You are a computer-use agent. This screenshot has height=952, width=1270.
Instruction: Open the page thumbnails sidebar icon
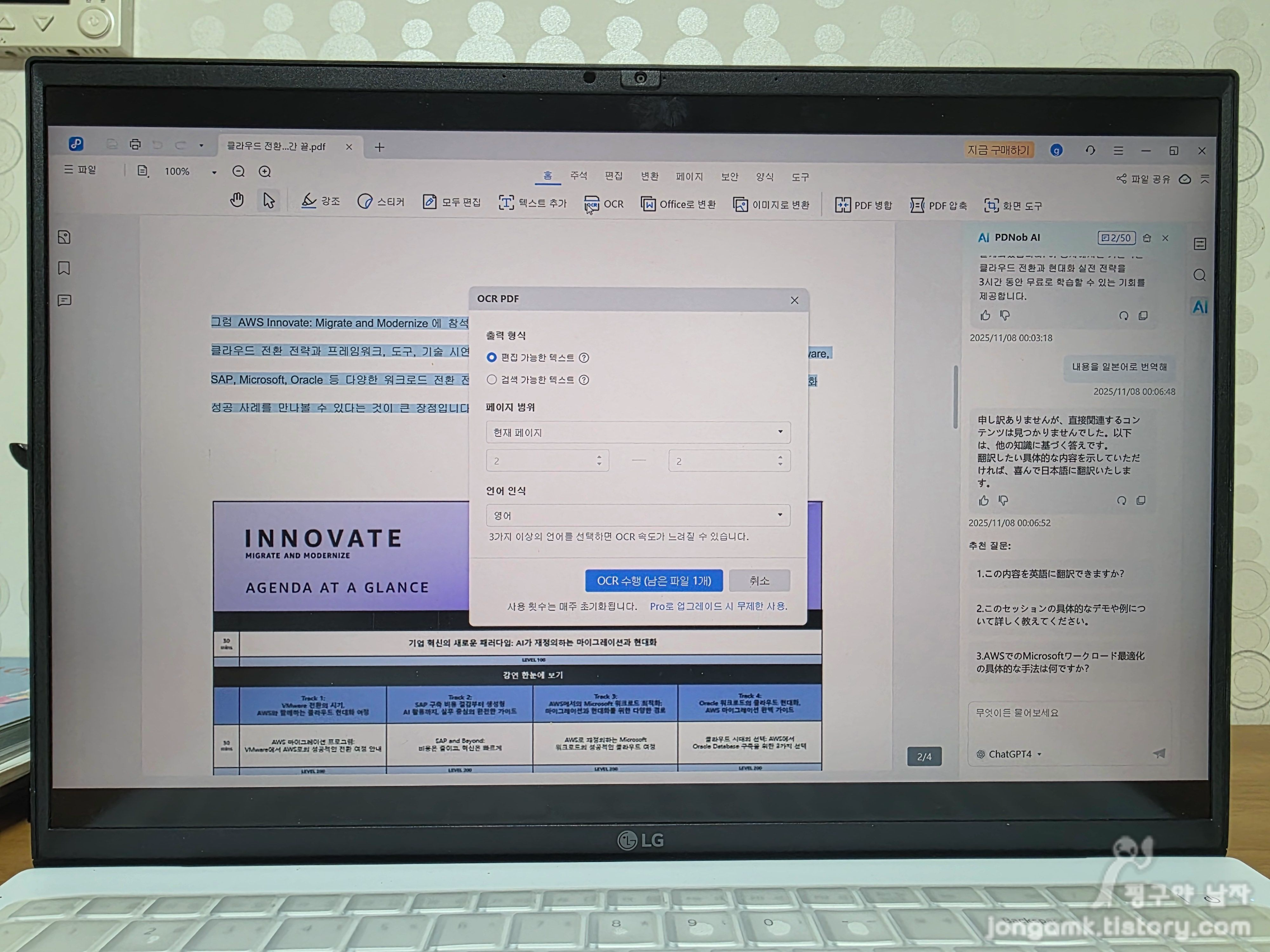(64, 237)
